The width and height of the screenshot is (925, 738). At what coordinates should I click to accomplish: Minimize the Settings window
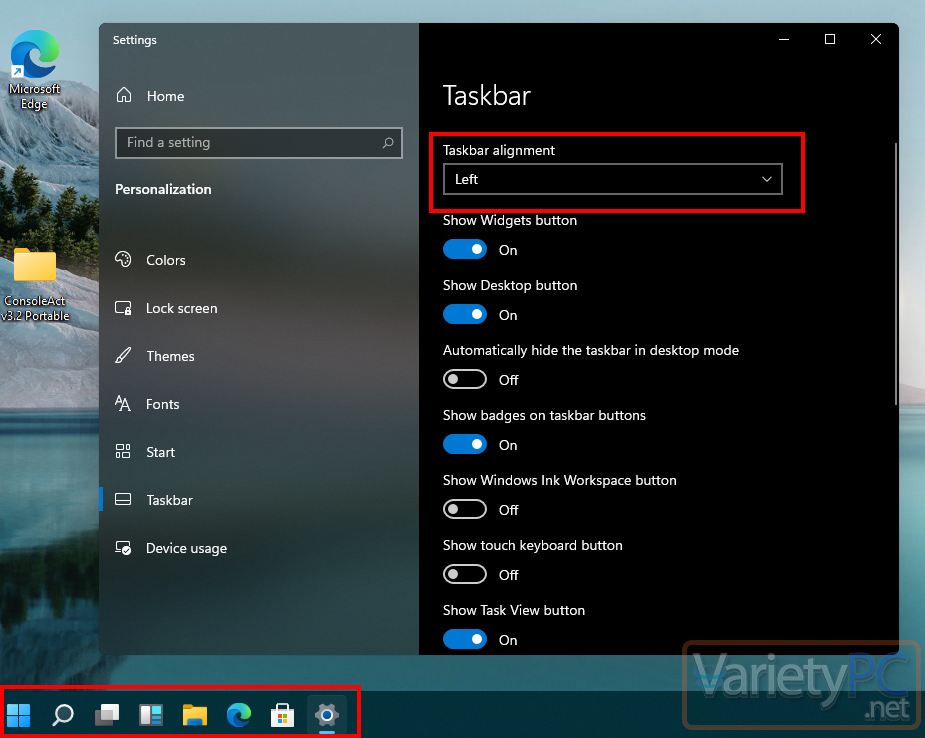tap(784, 40)
